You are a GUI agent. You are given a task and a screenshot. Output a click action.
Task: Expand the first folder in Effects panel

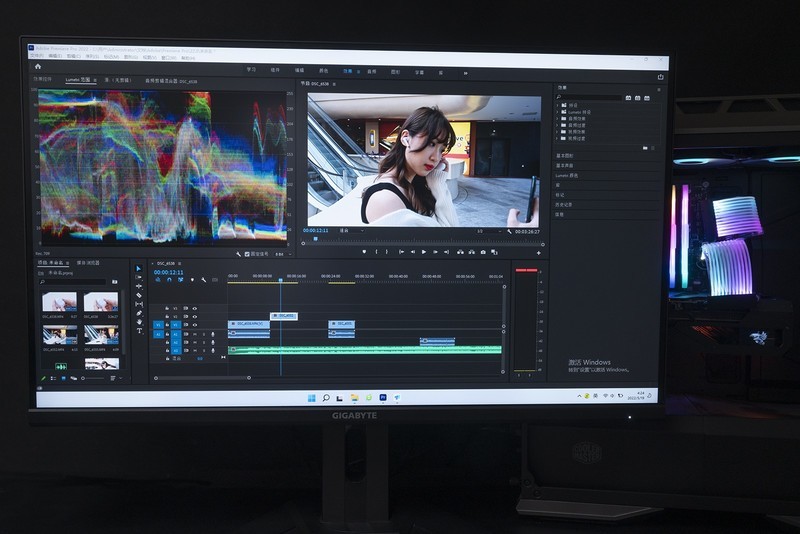[x=559, y=104]
